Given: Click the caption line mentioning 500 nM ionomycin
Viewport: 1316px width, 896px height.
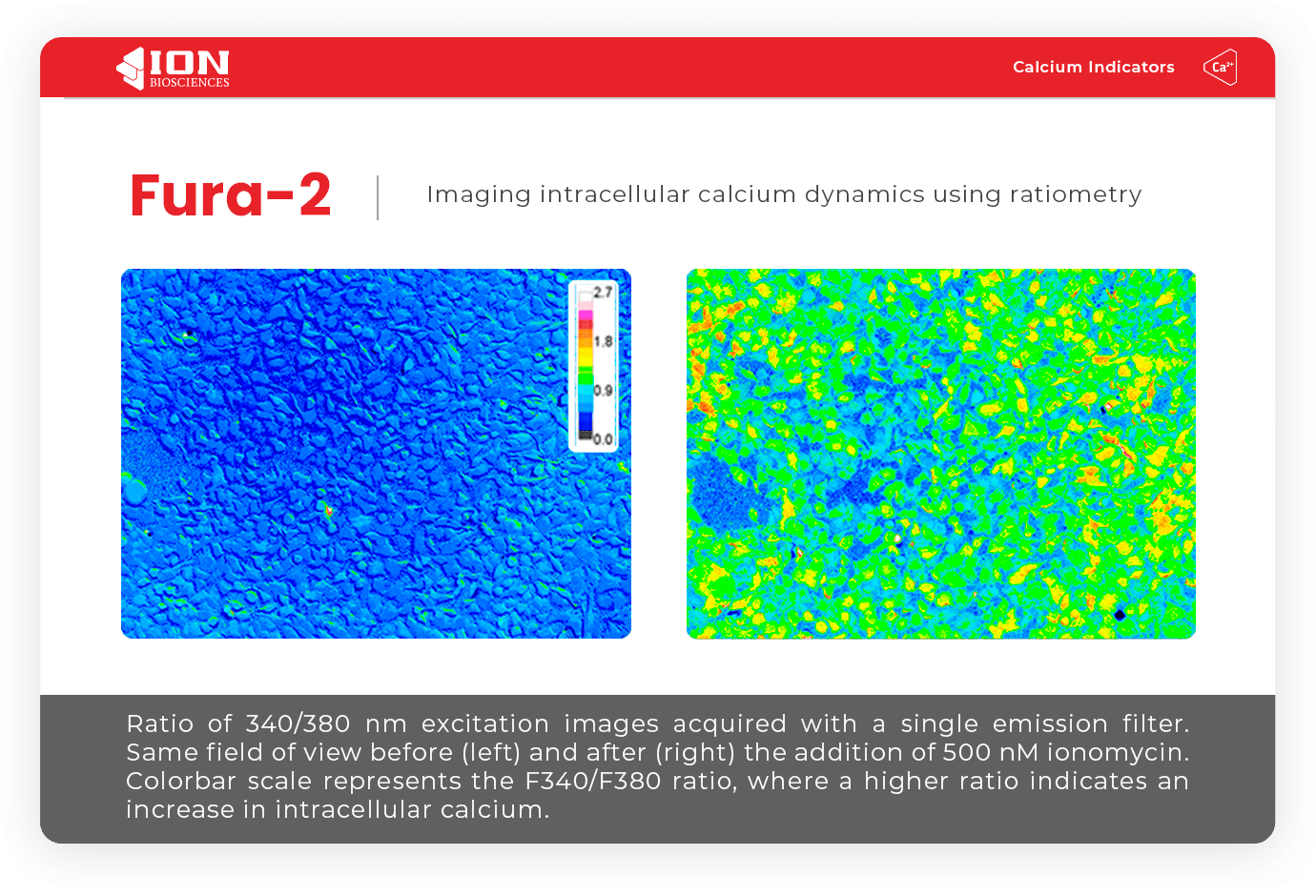Looking at the screenshot, I should coord(658,753).
